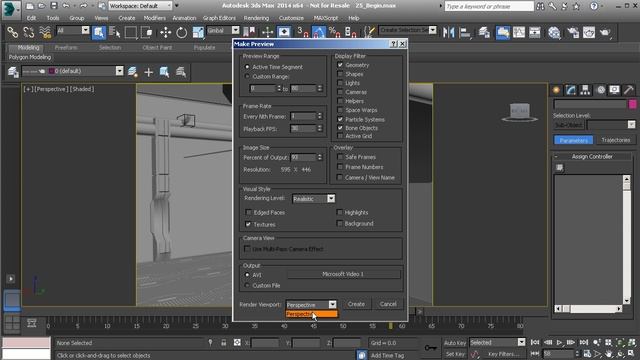This screenshot has width=640, height=360.
Task: Open layer 0 (default) dropdown
Action: [x=119, y=71]
